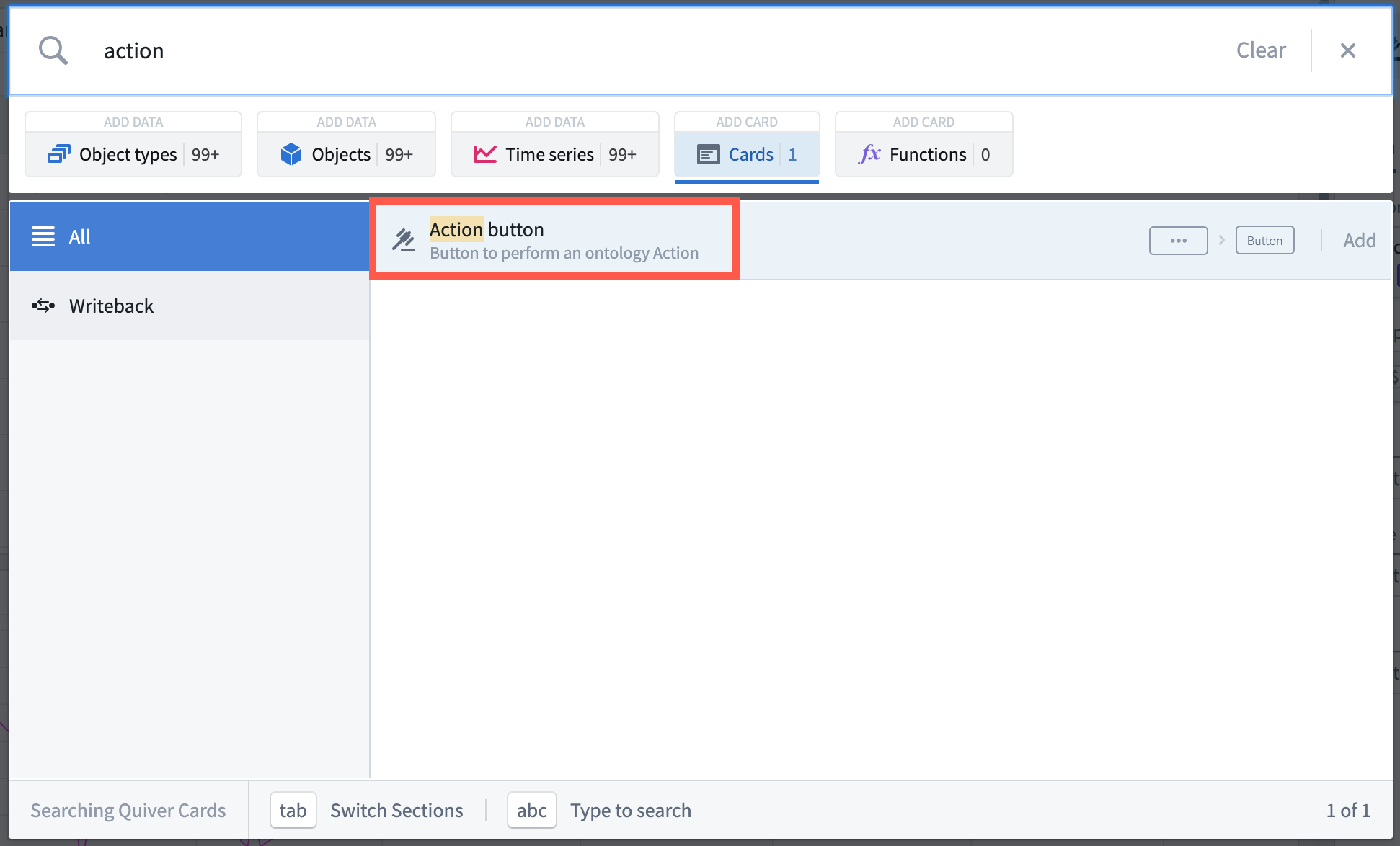This screenshot has height=846, width=1400.
Task: Click the 'Switch Sections' hint text
Action: [x=396, y=810]
